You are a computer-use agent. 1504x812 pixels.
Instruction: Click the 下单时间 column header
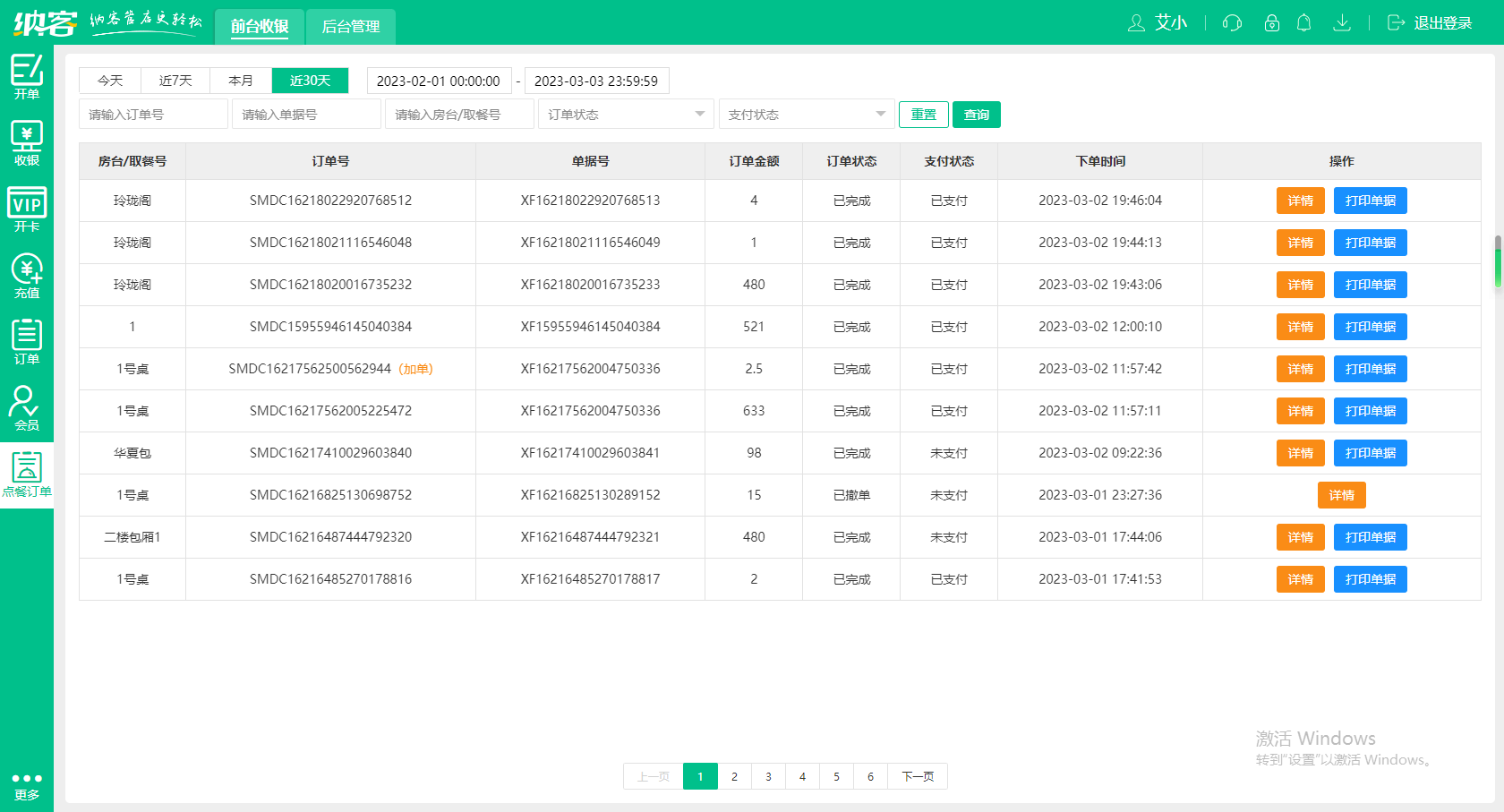coord(1100,161)
